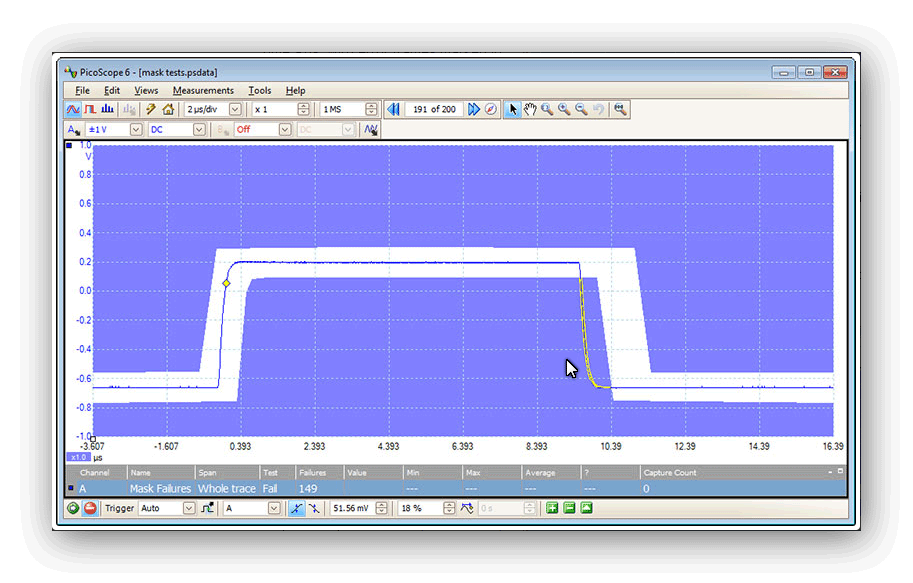Open the Tools menu

[x=259, y=90]
